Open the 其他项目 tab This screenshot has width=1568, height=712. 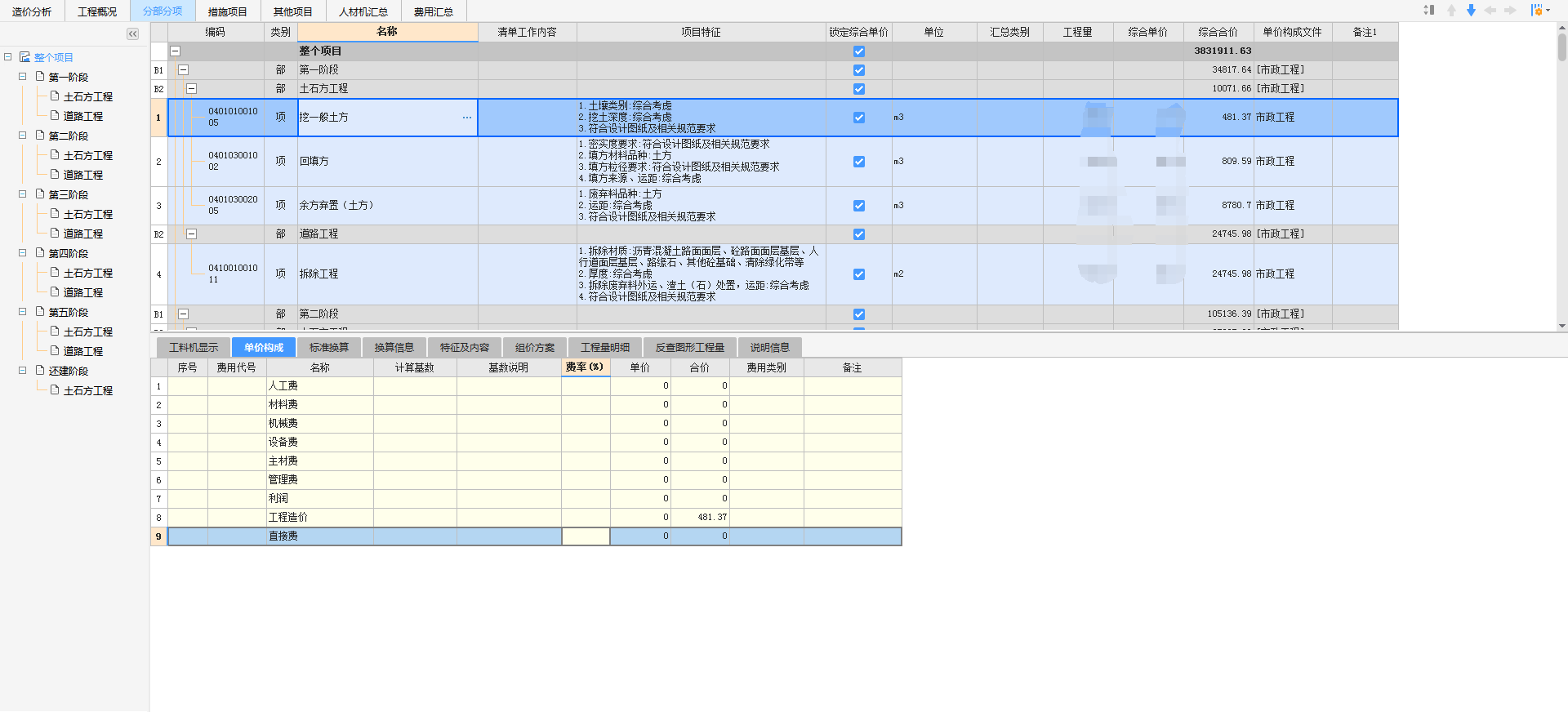(x=293, y=11)
